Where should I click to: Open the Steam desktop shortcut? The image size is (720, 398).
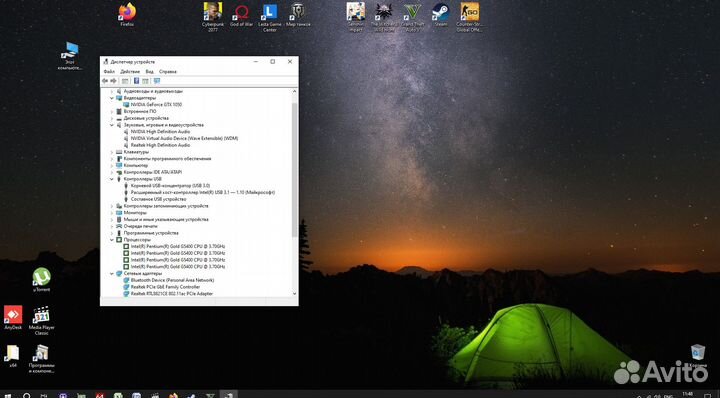pyautogui.click(x=441, y=14)
